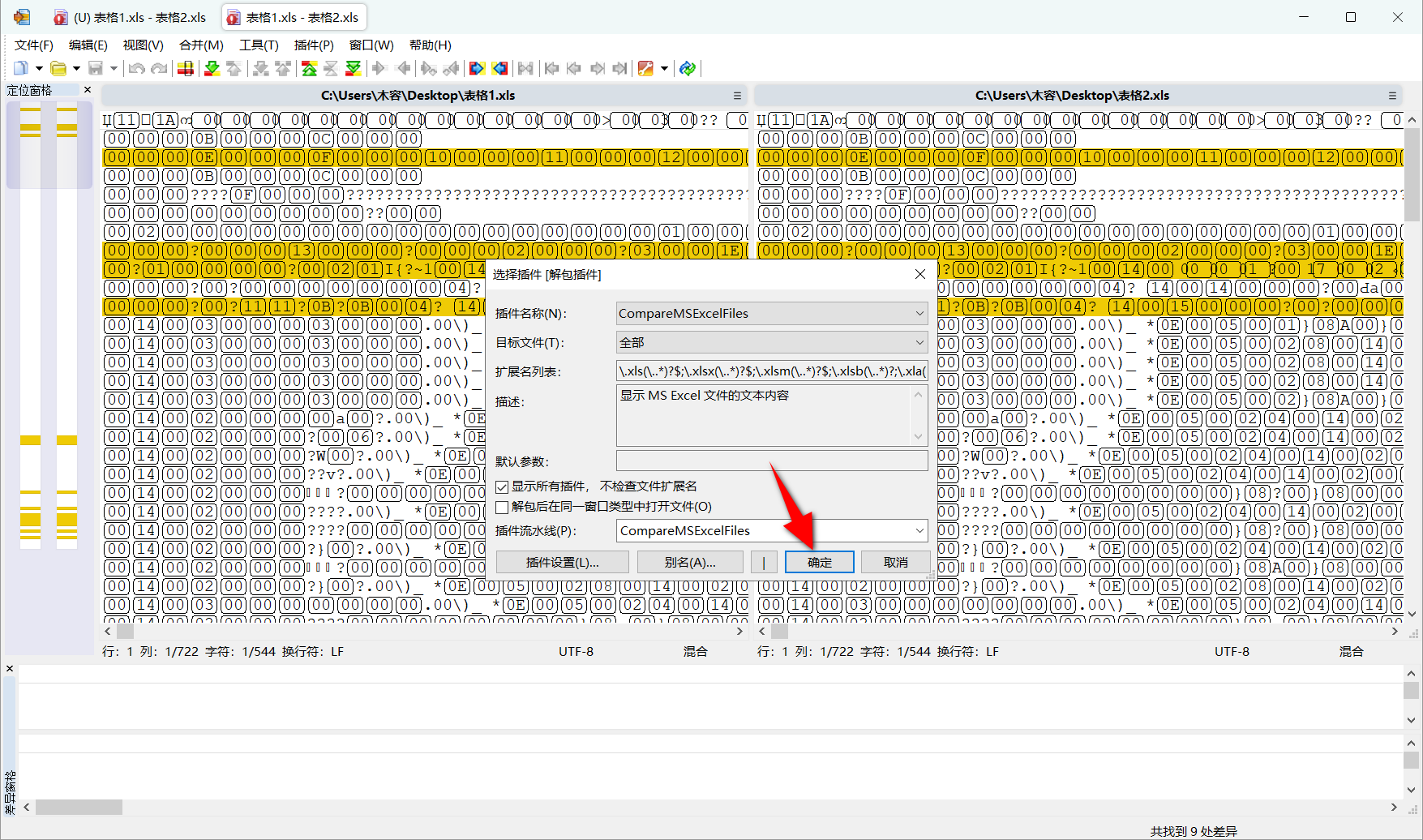Image resolution: width=1423 pixels, height=840 pixels.
Task: Refresh the comparison with the green arrows icon
Action: tap(687, 68)
